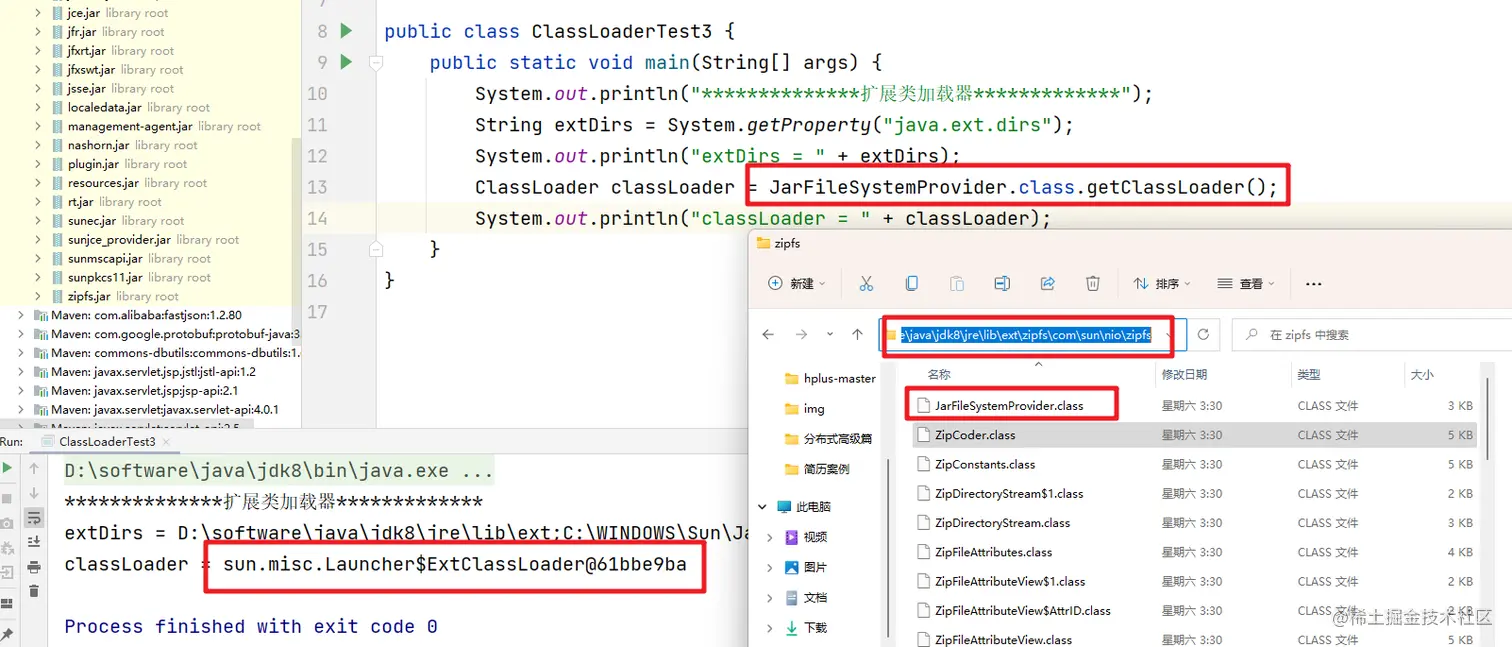This screenshot has width=1512, height=647.
Task: Refresh the zipfs folder view
Action: [x=1204, y=335]
